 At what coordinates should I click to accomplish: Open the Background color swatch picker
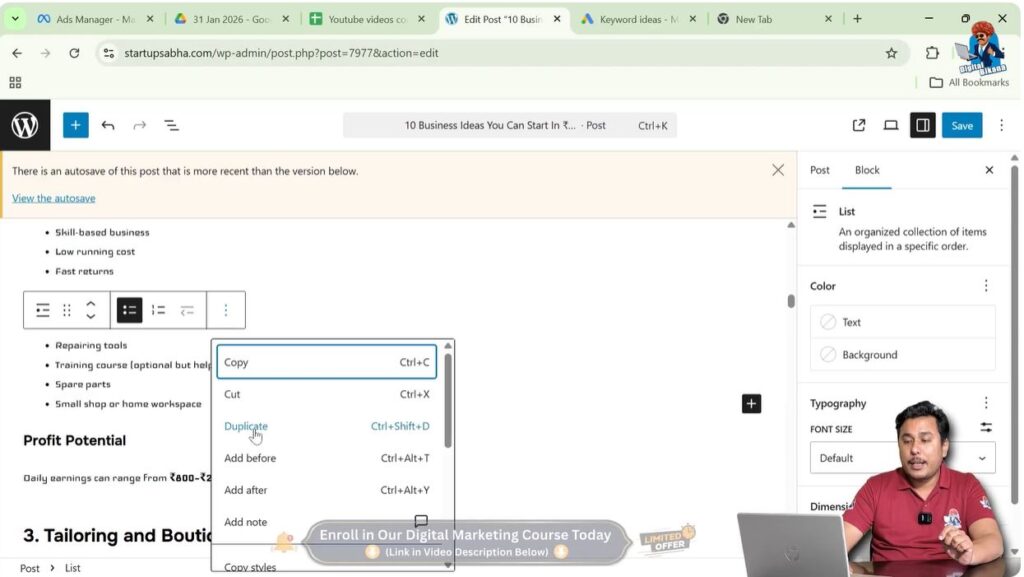(x=903, y=354)
